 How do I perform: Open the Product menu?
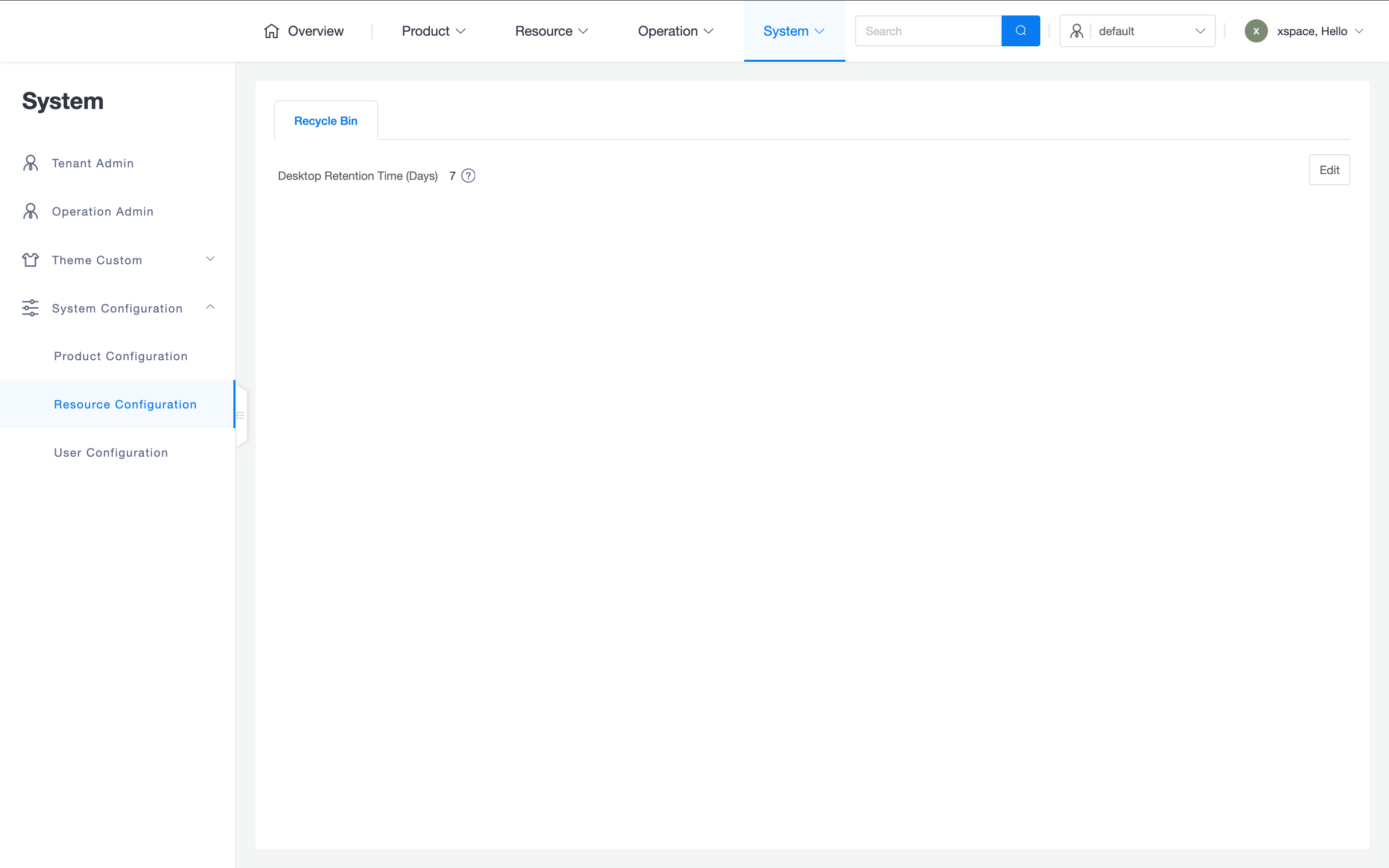pyautogui.click(x=434, y=31)
